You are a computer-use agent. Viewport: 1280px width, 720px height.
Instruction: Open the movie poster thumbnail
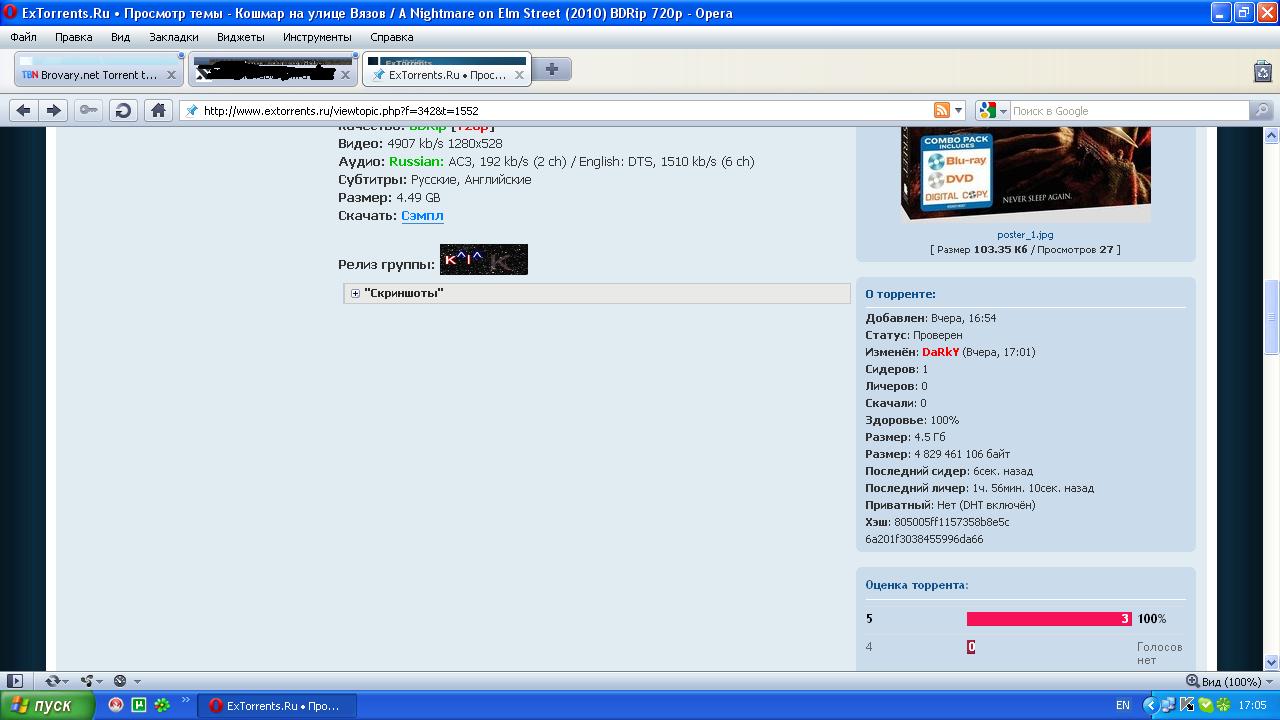[1025, 175]
